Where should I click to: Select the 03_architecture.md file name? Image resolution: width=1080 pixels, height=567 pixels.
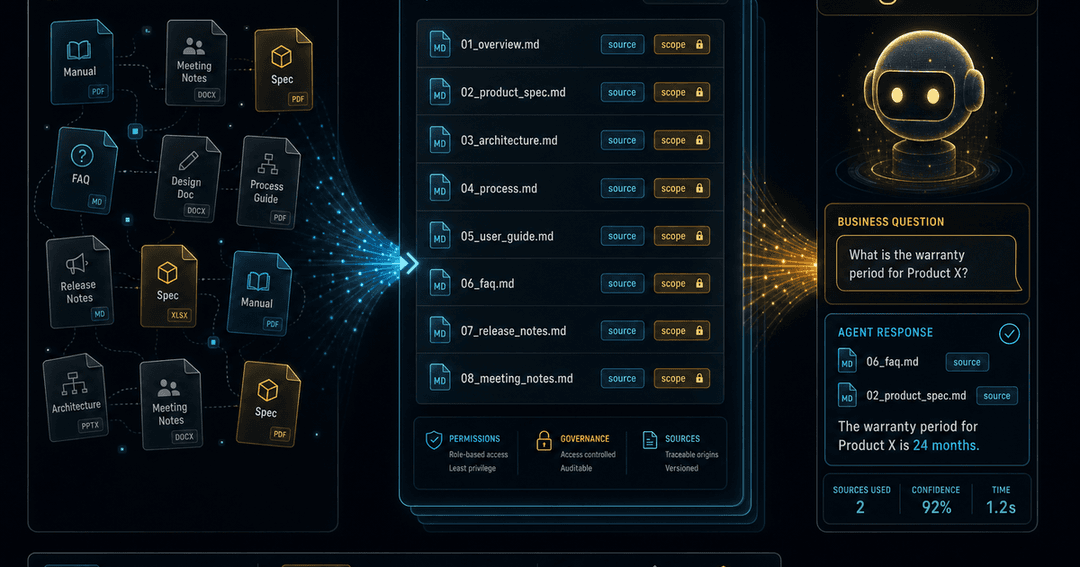click(509, 141)
